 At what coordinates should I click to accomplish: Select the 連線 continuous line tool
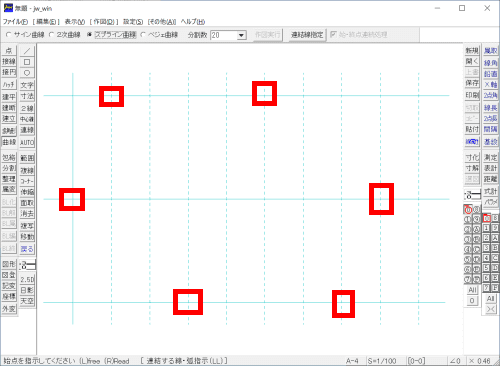coord(27,130)
